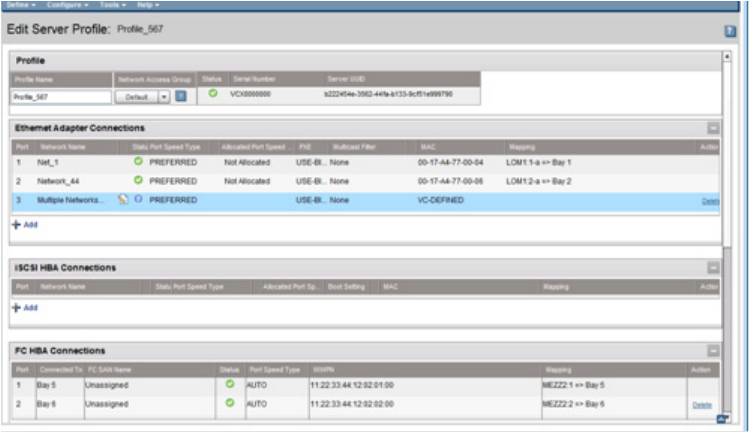
Task: Click the plus icon for Ethernet Add
Action: pos(16,224)
